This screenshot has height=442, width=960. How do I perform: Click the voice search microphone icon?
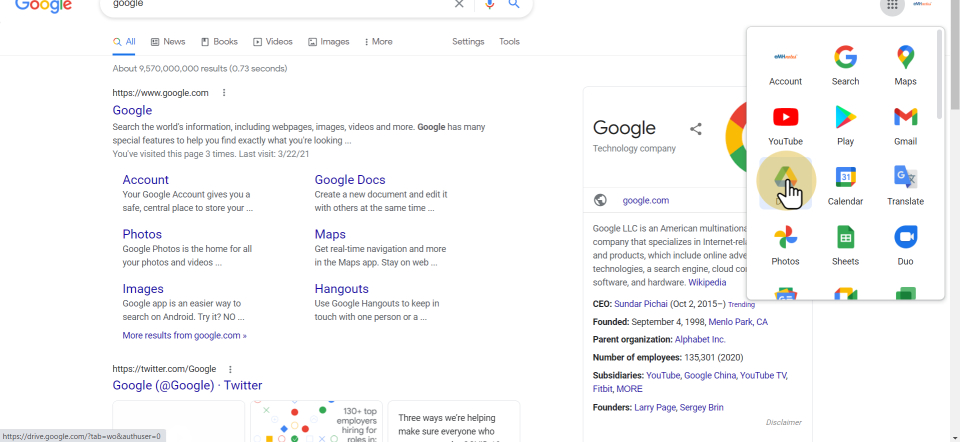[x=489, y=4]
